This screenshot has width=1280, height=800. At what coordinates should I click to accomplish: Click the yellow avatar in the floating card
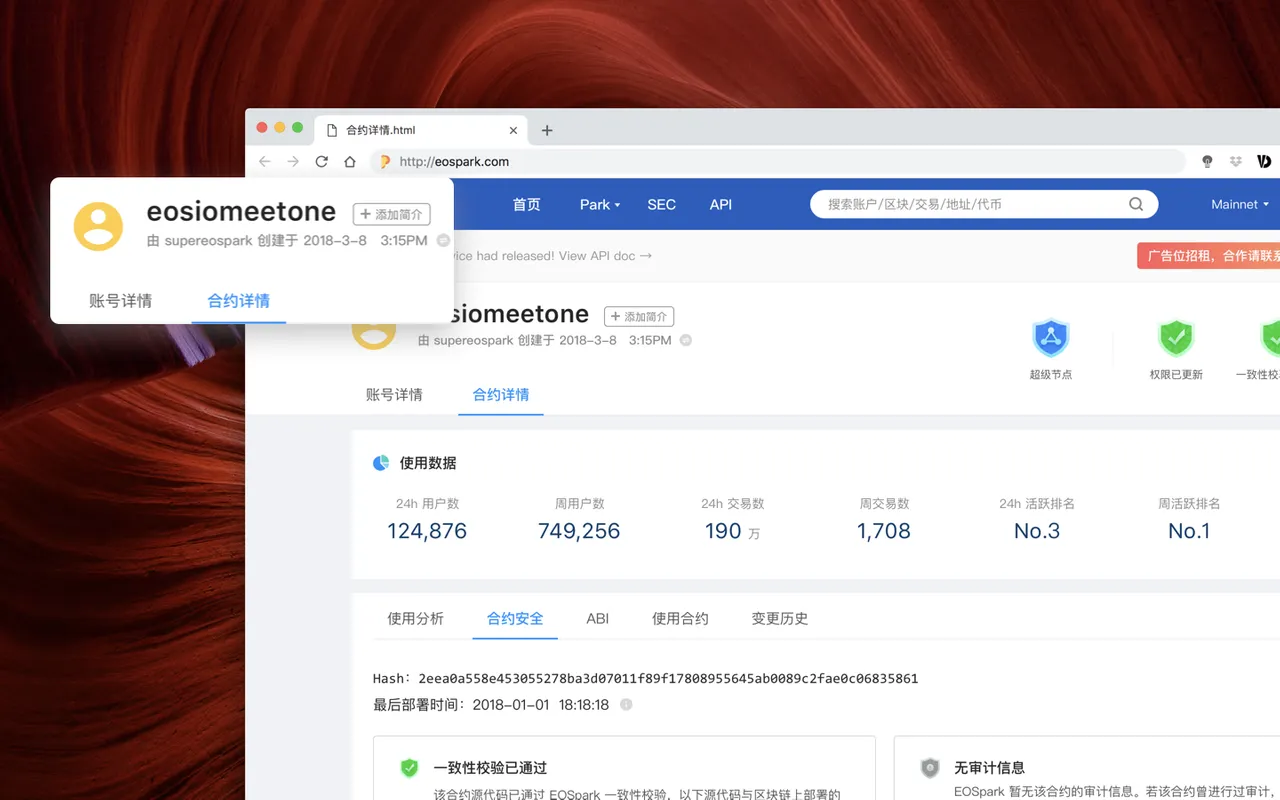[x=98, y=226]
